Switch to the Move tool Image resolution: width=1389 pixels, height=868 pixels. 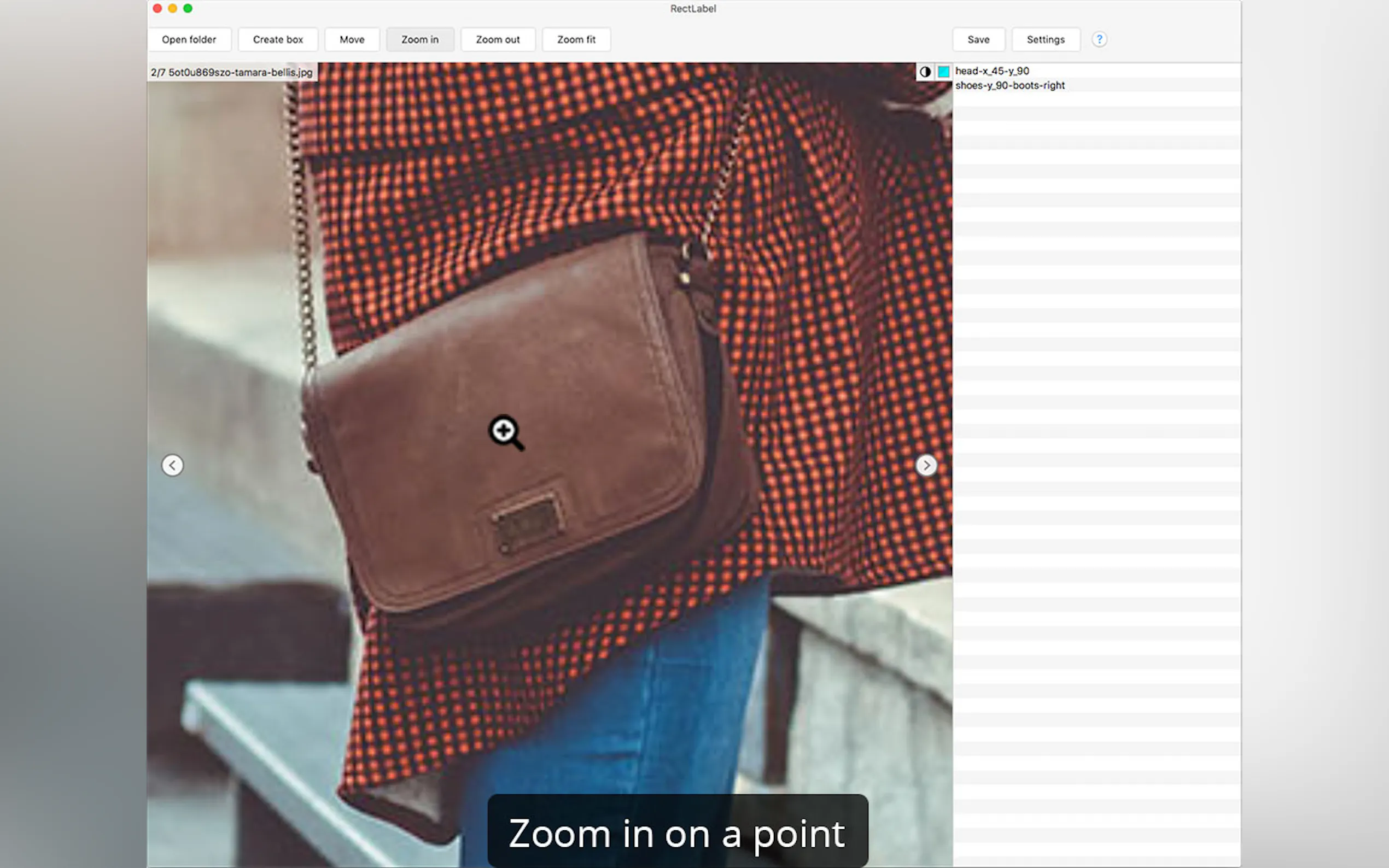[x=352, y=39]
